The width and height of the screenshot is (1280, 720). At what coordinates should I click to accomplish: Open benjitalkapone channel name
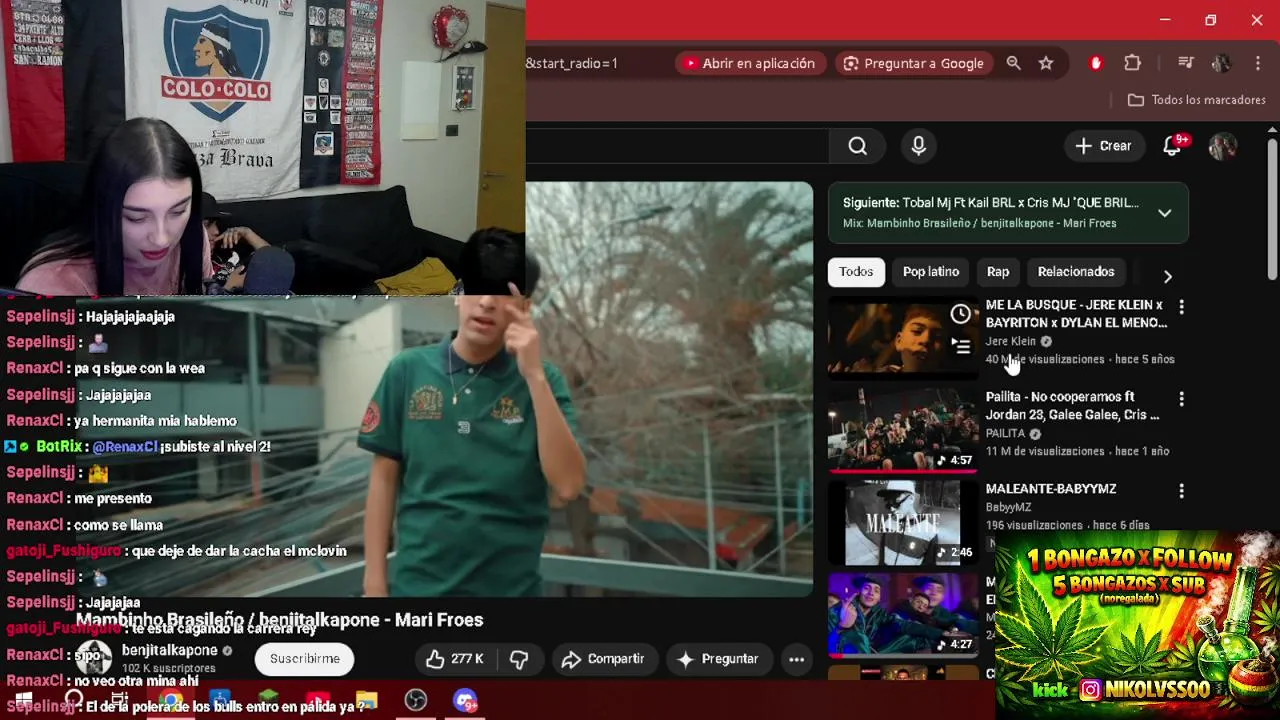pyautogui.click(x=169, y=650)
